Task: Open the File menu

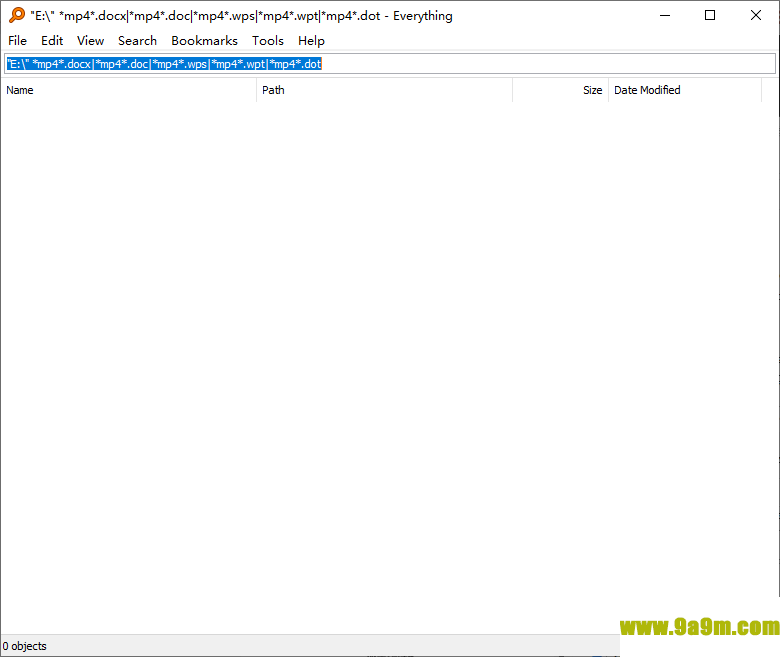Action: [17, 41]
